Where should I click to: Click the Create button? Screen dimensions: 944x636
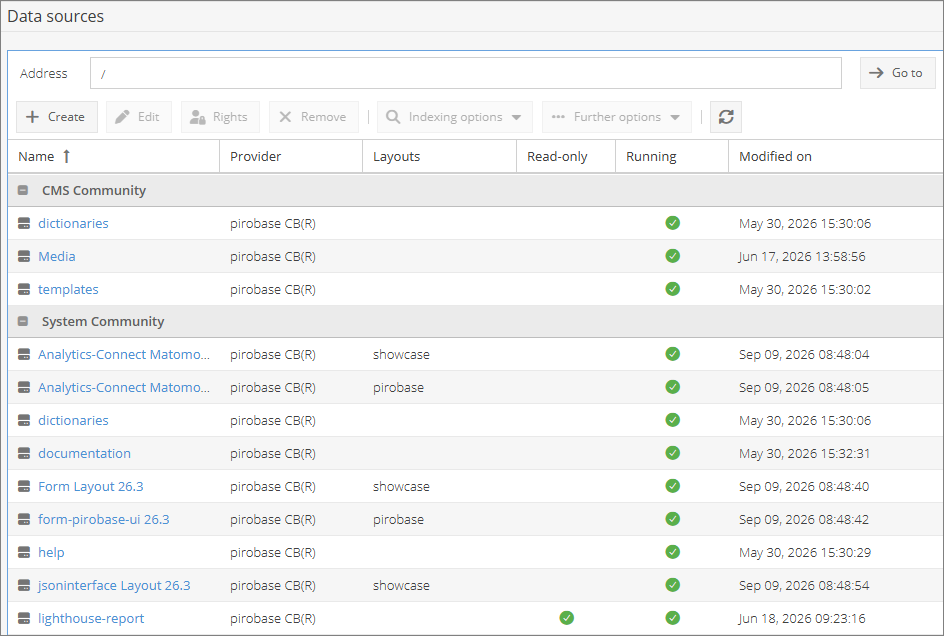tap(57, 117)
